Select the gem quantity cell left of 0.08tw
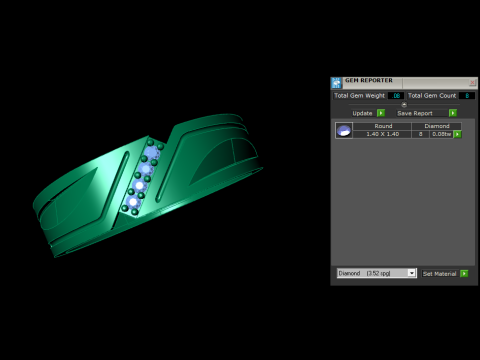480x360 pixels. tap(420, 134)
